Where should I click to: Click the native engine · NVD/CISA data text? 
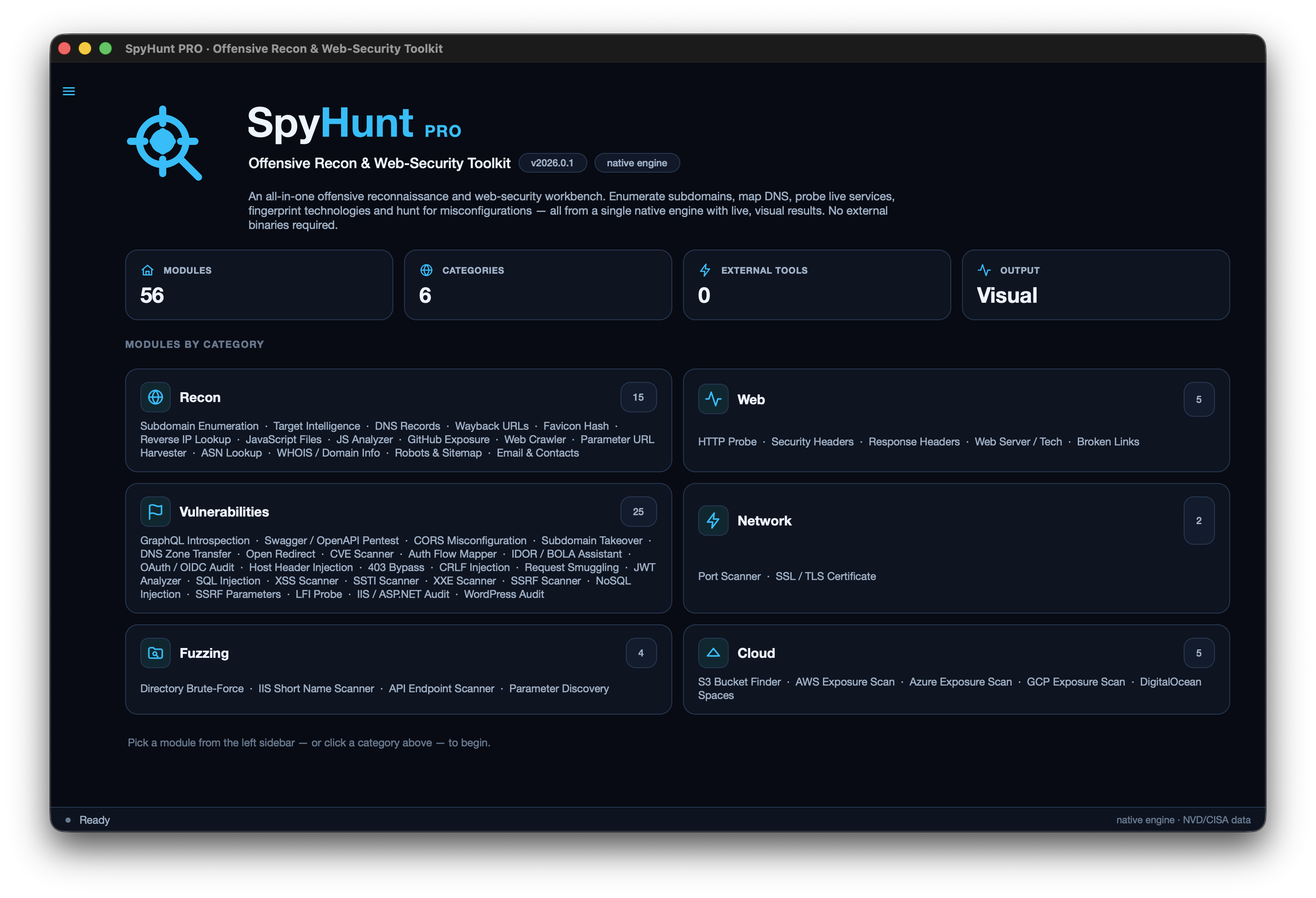1183,820
